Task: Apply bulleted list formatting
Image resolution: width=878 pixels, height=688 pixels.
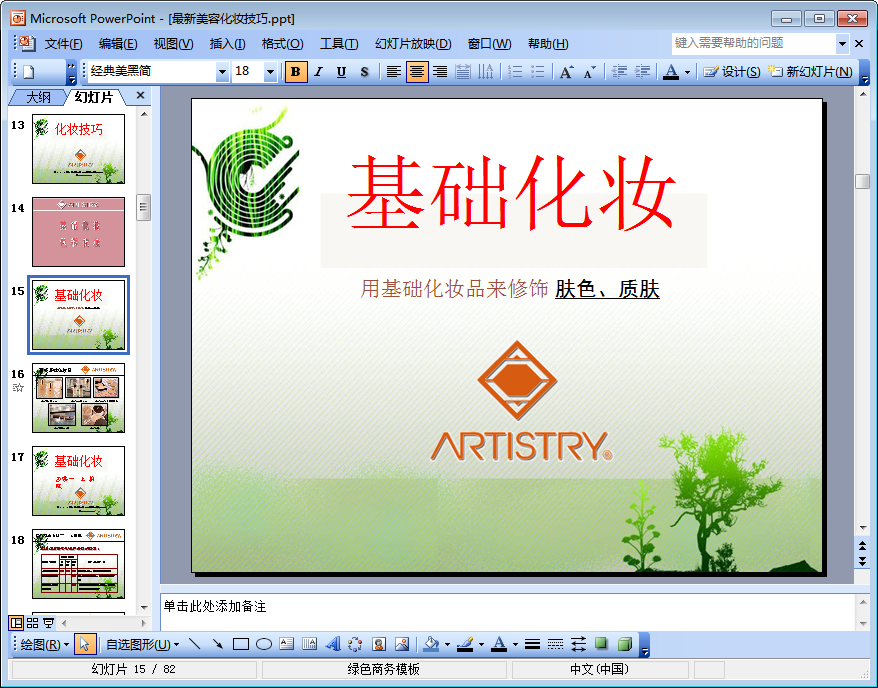Action: pos(538,72)
